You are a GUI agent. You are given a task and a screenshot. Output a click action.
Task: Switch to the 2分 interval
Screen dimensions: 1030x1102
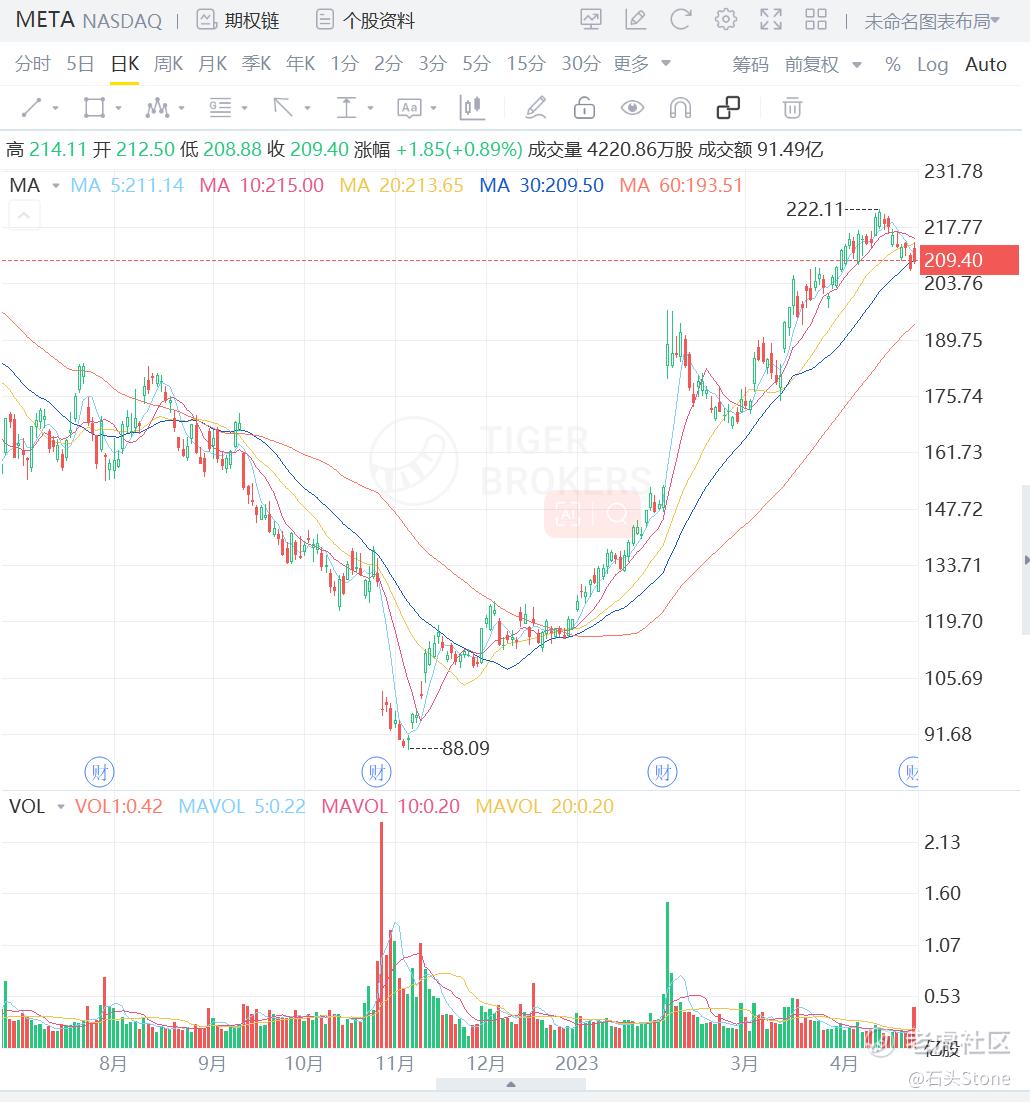point(388,64)
